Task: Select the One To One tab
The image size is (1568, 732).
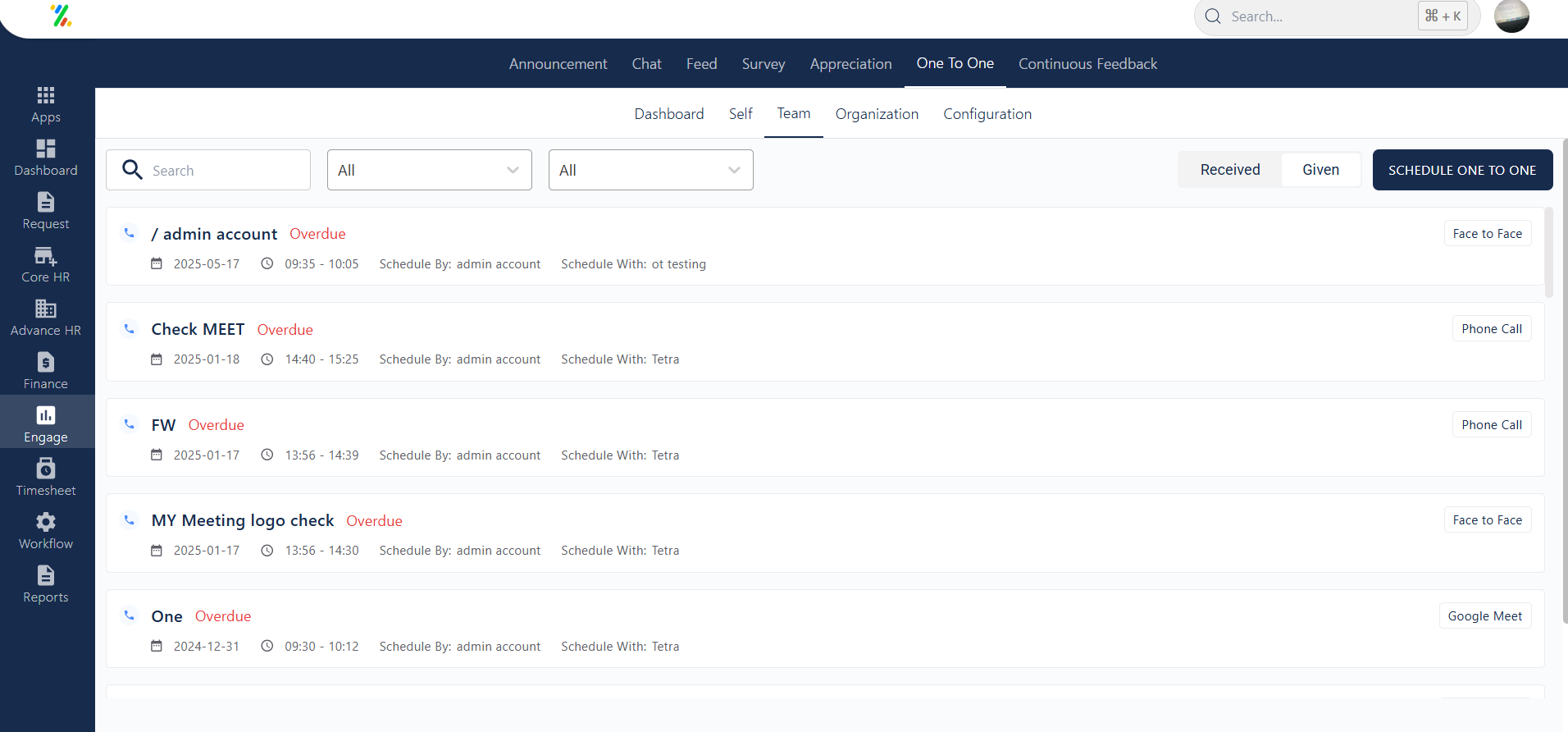Action: [955, 63]
